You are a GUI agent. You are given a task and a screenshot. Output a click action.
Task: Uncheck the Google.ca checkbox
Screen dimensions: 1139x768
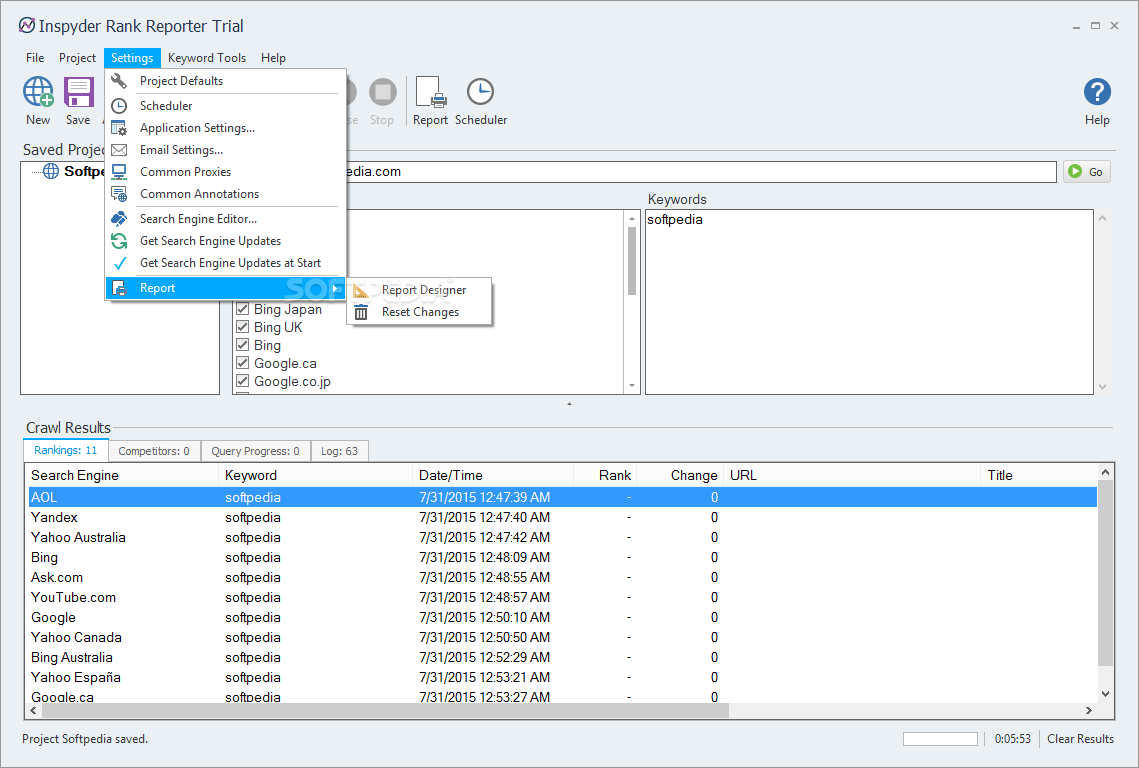(x=243, y=363)
